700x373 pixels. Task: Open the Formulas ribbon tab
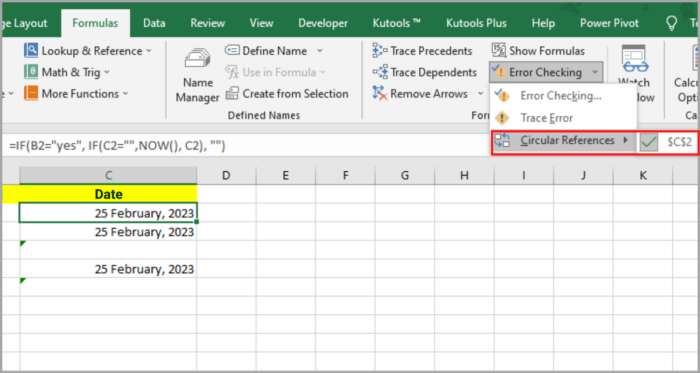pos(96,23)
